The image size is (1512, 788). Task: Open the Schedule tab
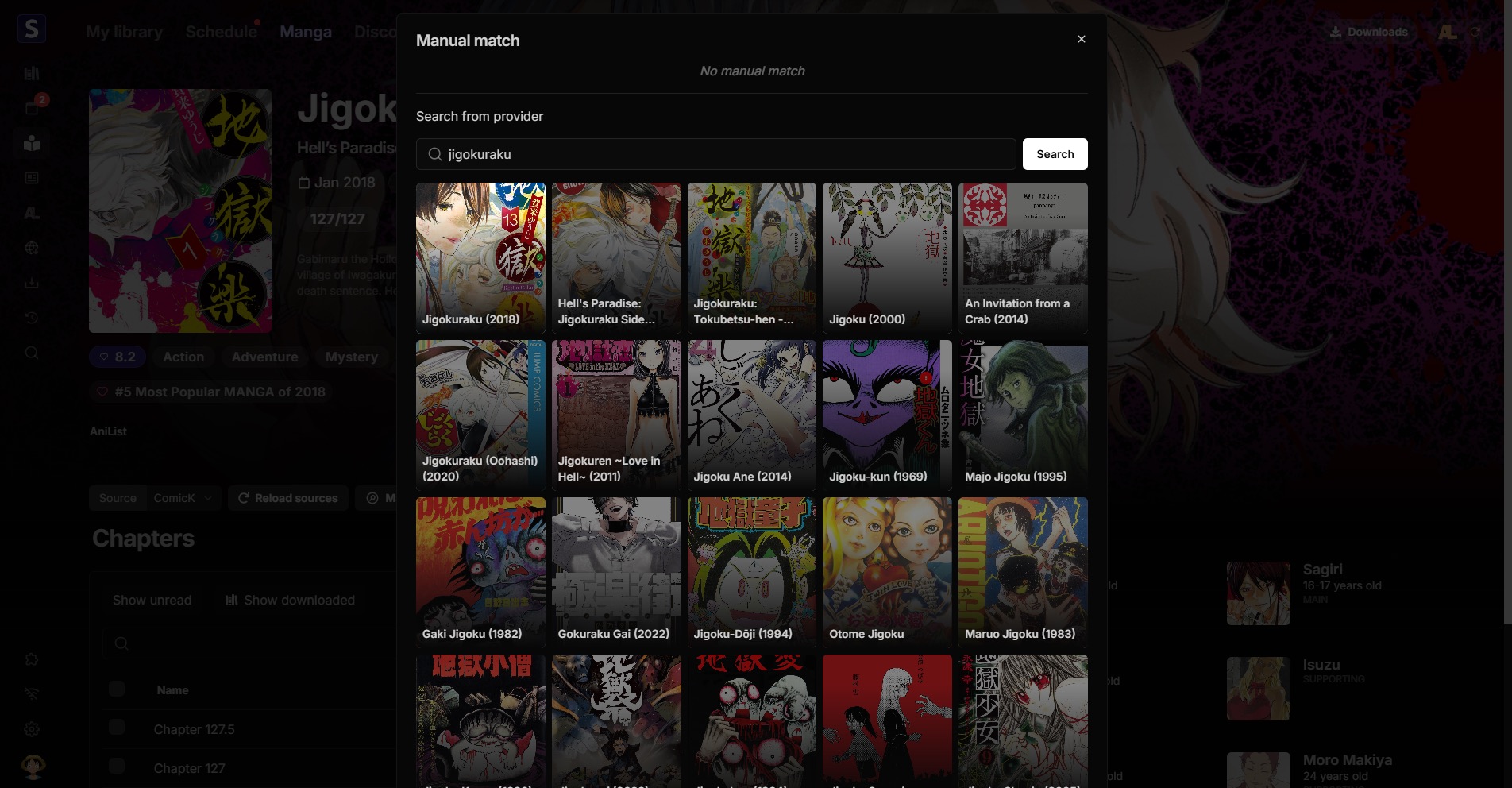coord(221,32)
